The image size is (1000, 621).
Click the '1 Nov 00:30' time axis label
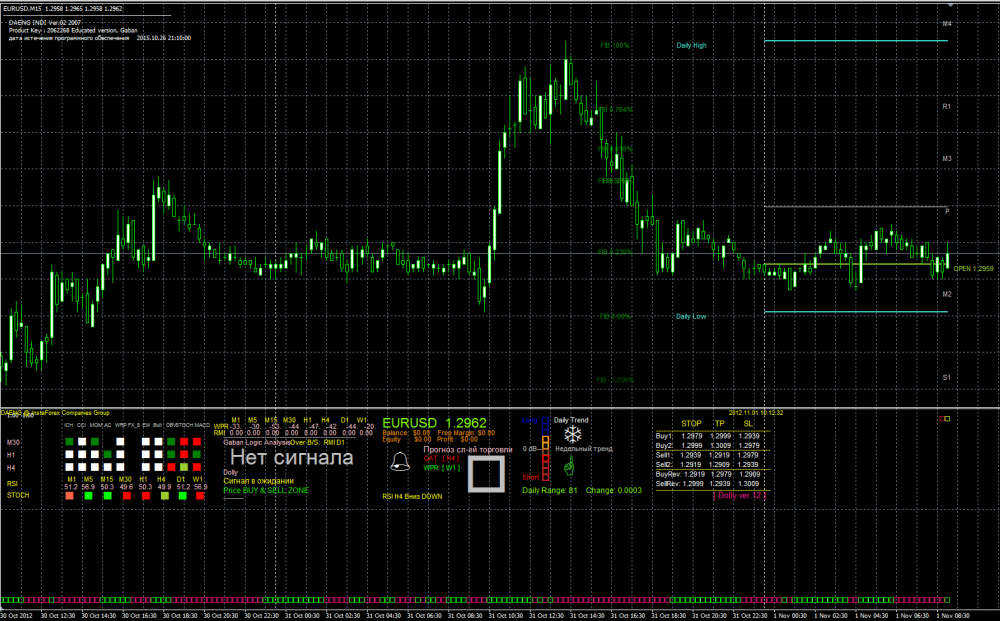point(790,616)
